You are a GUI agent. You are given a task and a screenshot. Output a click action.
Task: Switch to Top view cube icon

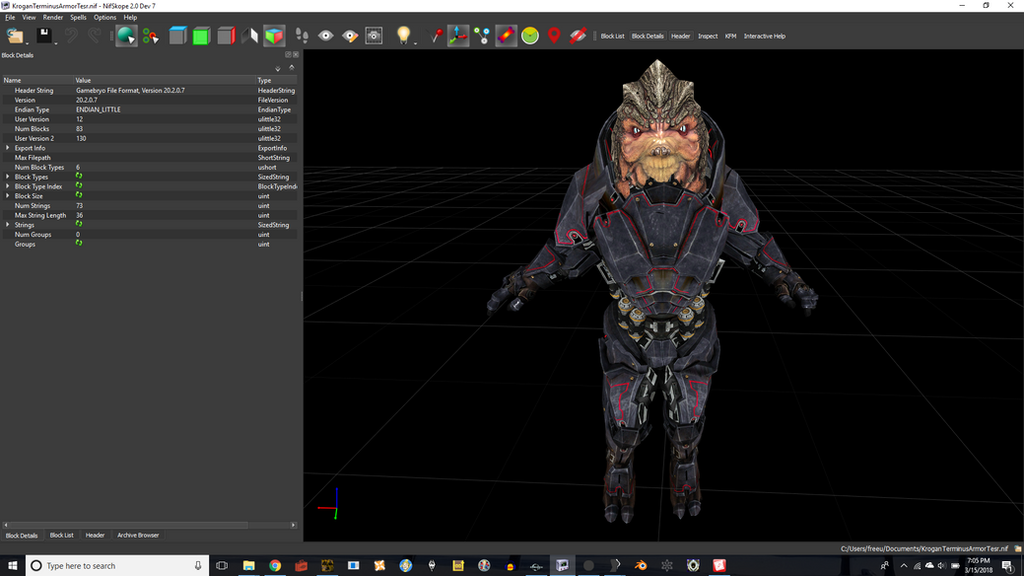pyautogui.click(x=178, y=36)
